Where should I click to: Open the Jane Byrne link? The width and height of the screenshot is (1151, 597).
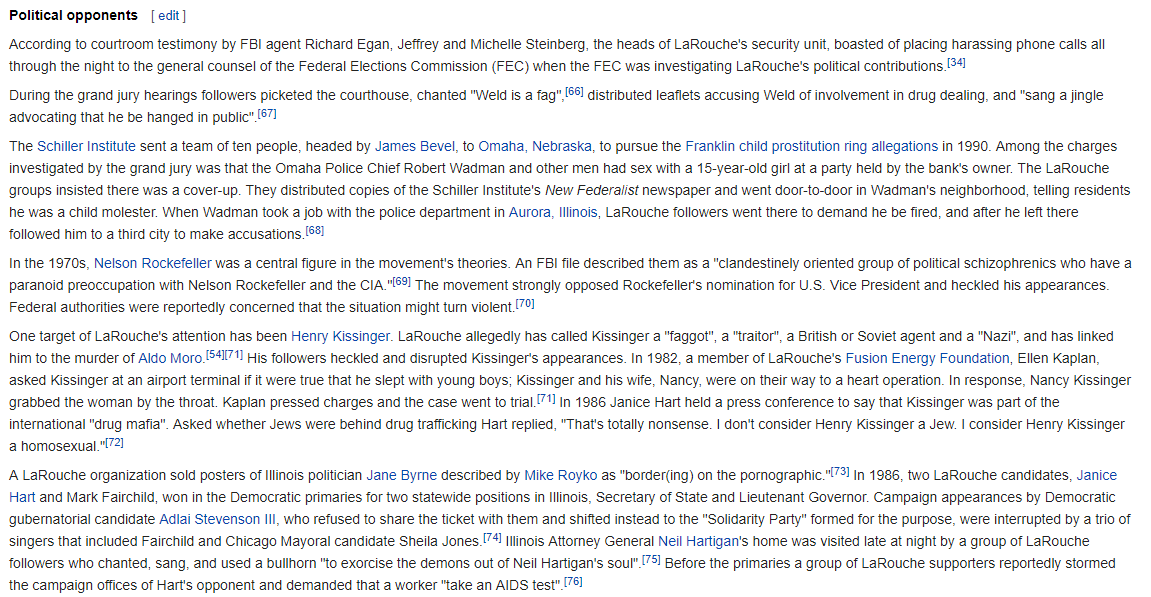click(x=402, y=475)
